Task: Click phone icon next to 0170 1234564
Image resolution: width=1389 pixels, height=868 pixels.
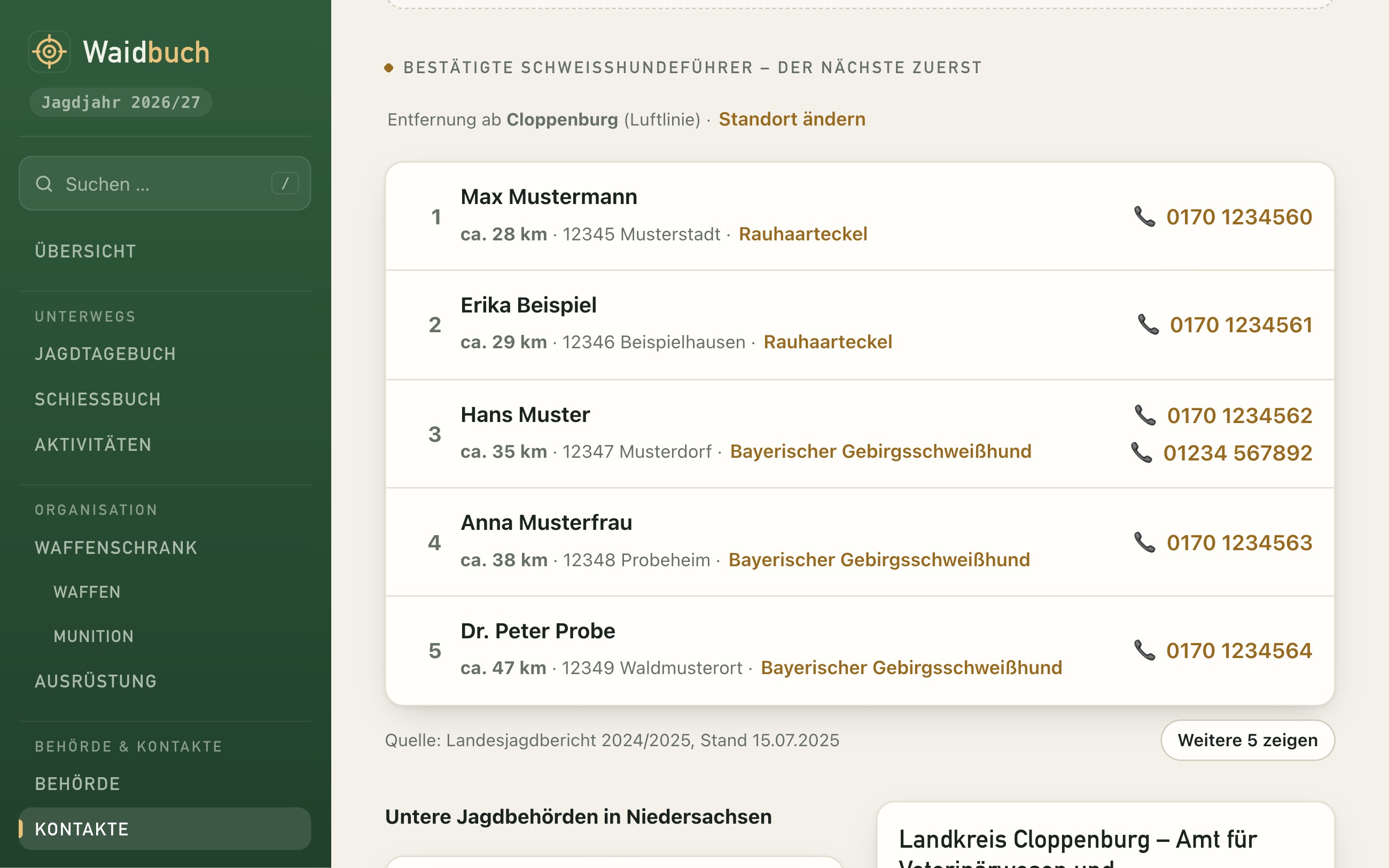Action: pos(1144,650)
